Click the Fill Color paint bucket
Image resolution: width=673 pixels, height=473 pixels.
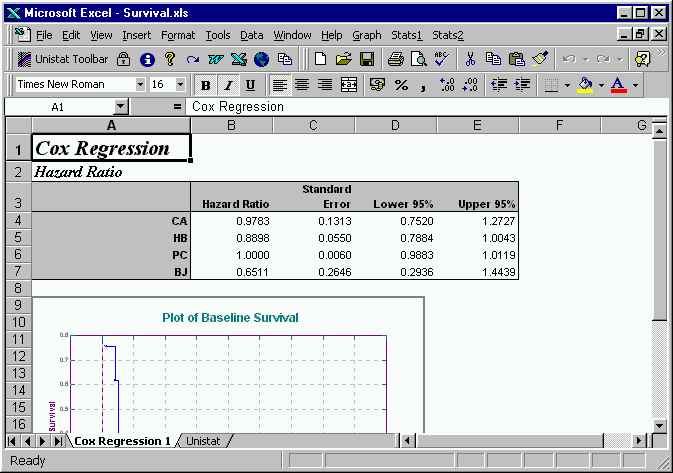coord(585,85)
